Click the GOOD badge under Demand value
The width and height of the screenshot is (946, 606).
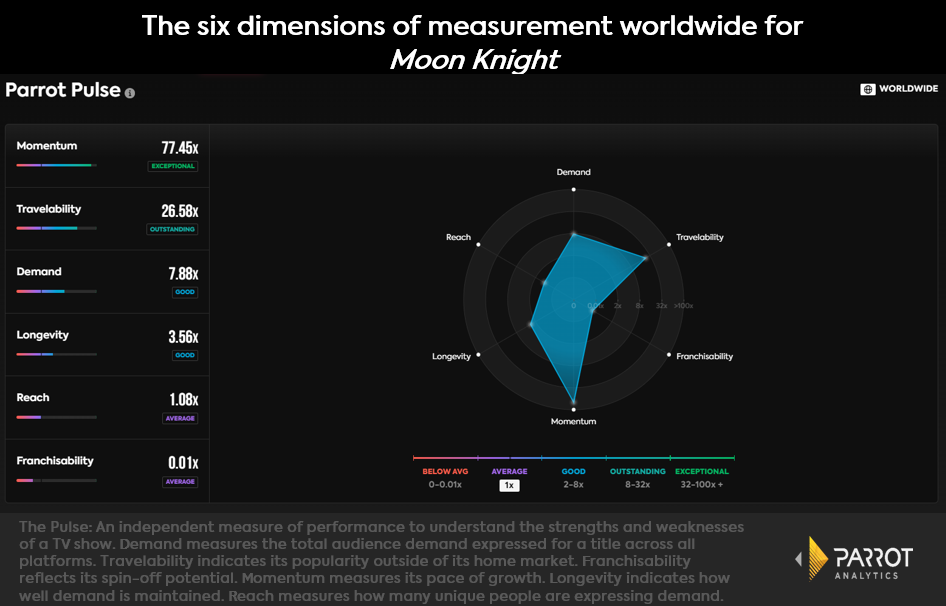tap(185, 292)
